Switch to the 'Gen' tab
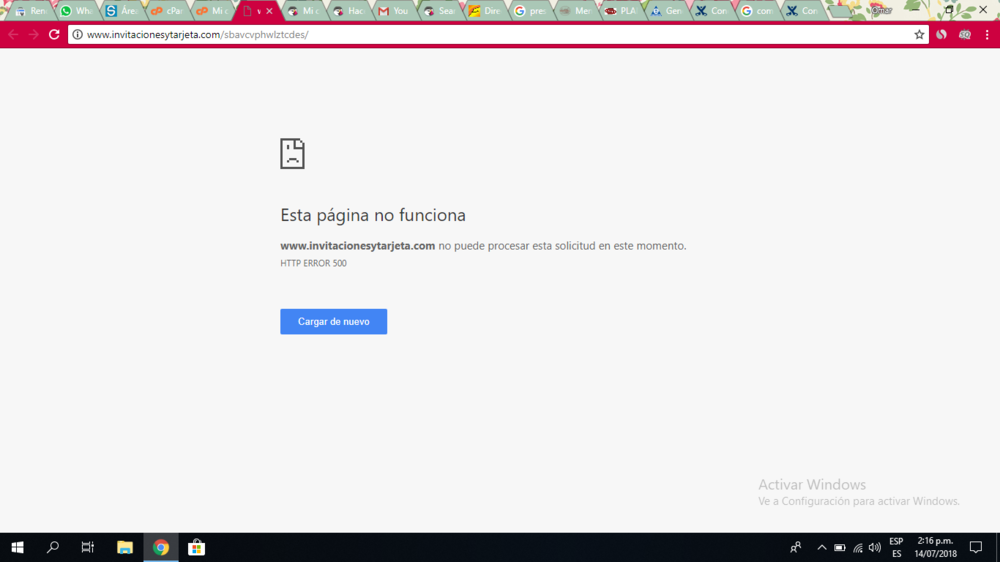The width and height of the screenshot is (1000, 562). tap(666, 11)
